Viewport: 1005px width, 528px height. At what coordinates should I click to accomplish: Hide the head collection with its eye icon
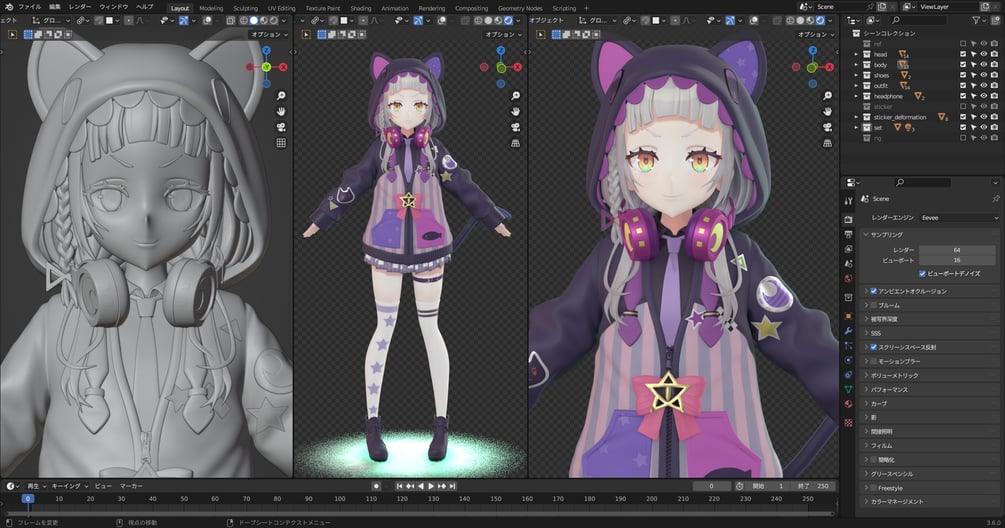984,54
